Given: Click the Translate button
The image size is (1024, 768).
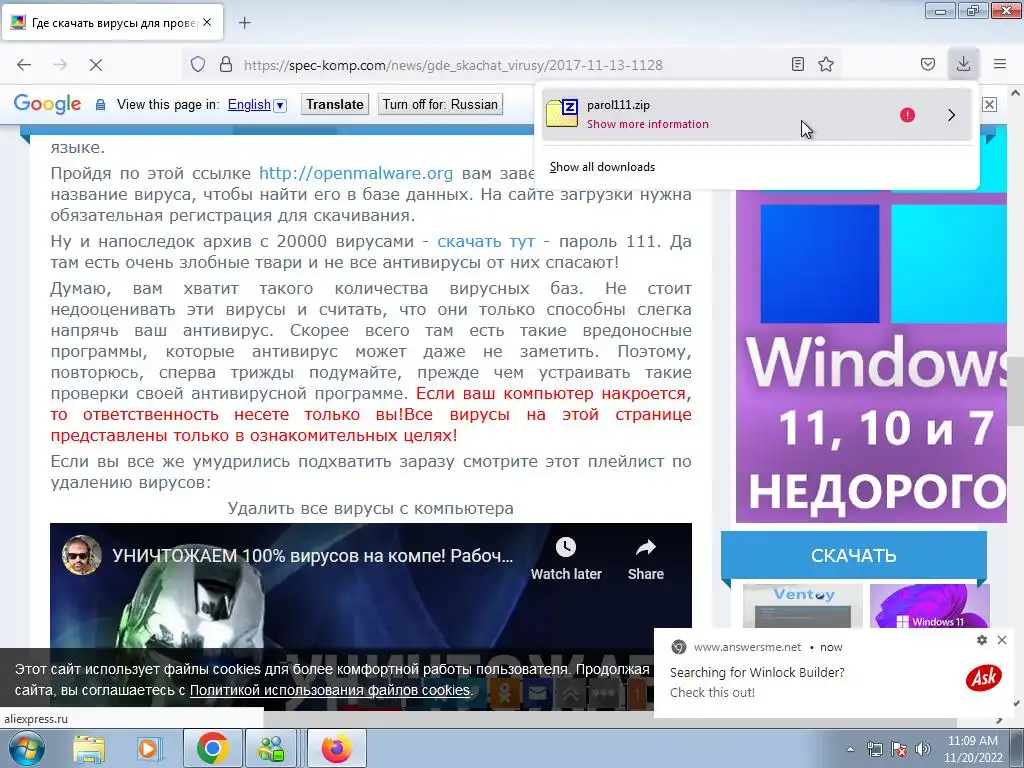Looking at the screenshot, I should [334, 104].
